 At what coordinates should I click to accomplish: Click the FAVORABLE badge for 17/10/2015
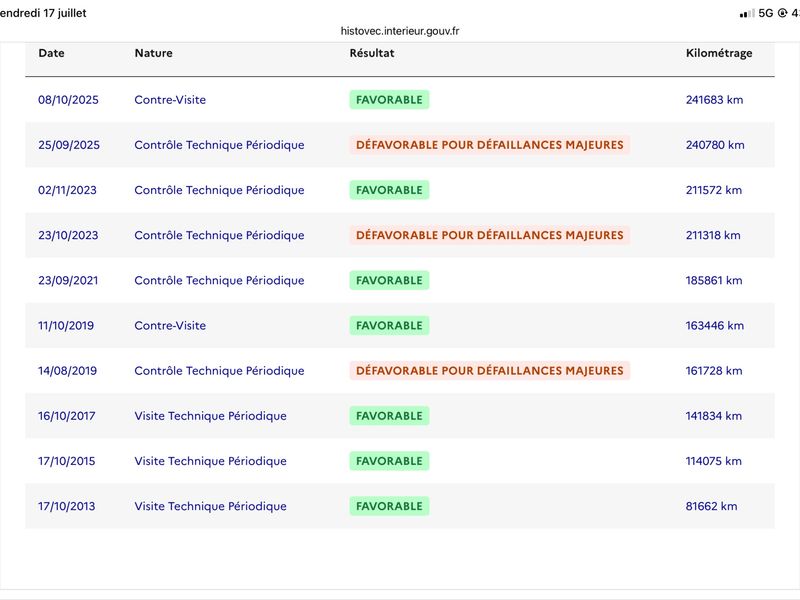[x=389, y=461]
